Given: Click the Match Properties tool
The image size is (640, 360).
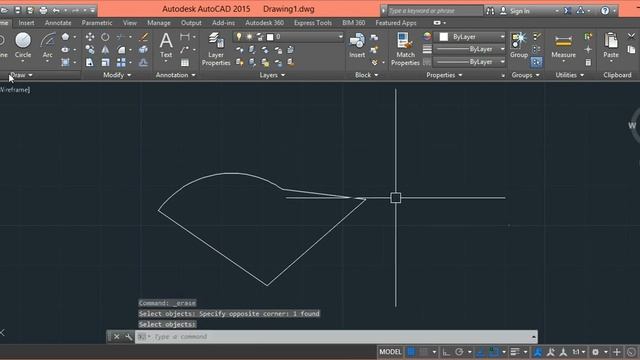Looking at the screenshot, I should [x=405, y=49].
